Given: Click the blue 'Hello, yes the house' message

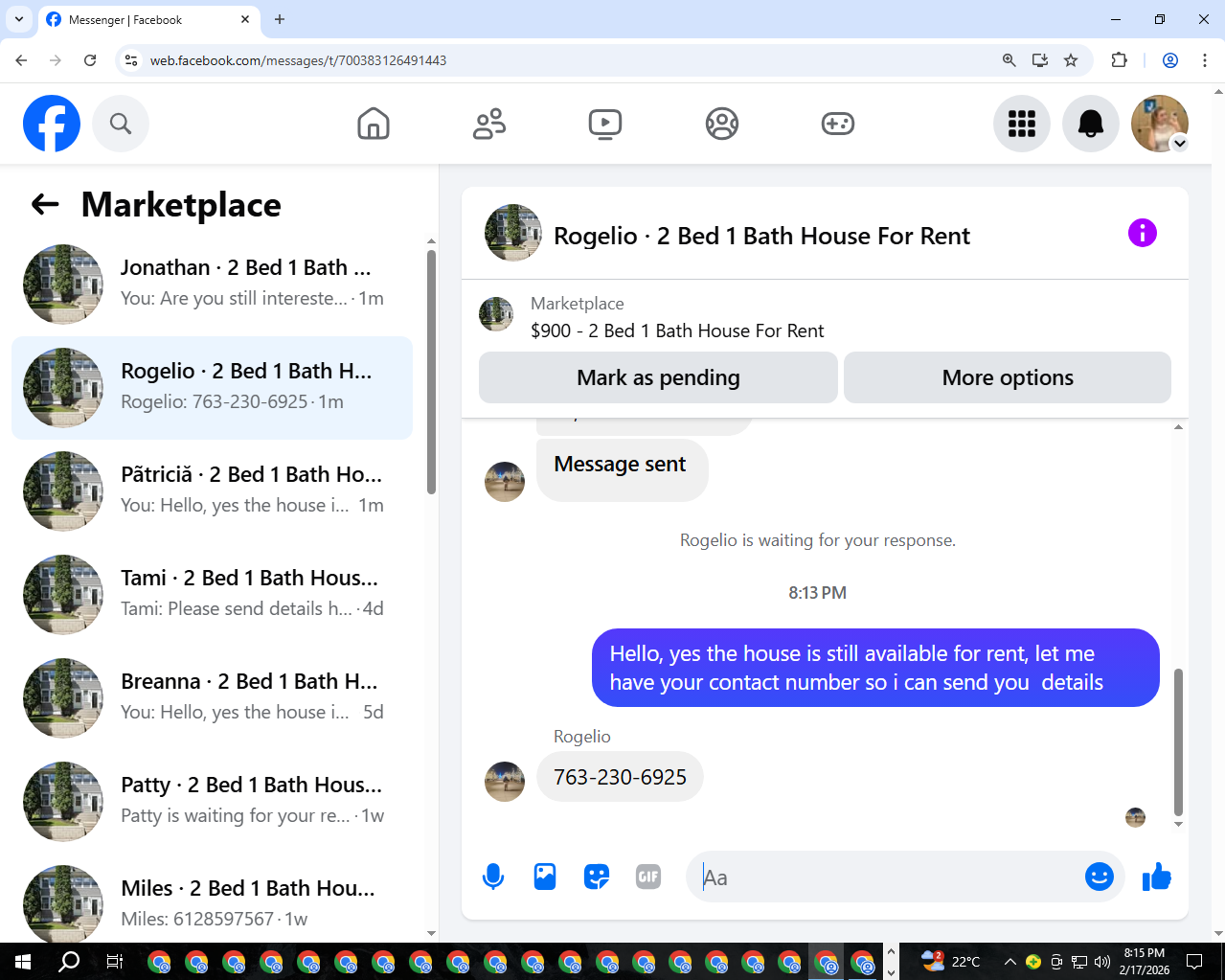Looking at the screenshot, I should coord(875,668).
